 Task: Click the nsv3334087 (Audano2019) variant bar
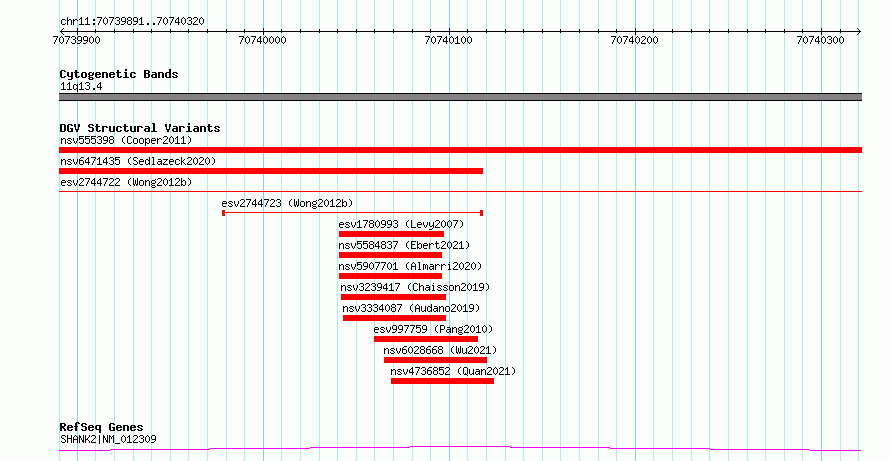tap(394, 318)
